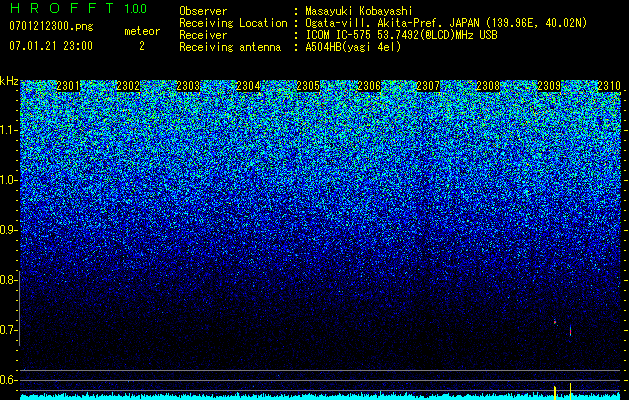The image size is (629, 400).
Task: Click the HROFFT program title
Action: pos(63,8)
